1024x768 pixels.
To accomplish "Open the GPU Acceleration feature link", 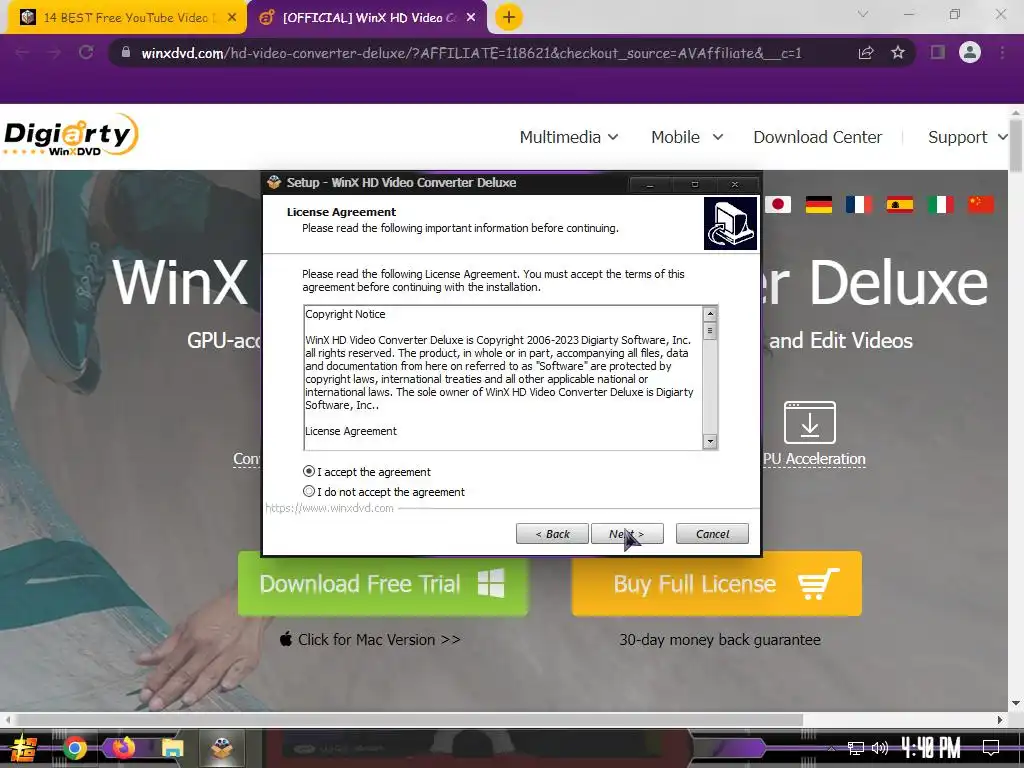I will click(814, 459).
